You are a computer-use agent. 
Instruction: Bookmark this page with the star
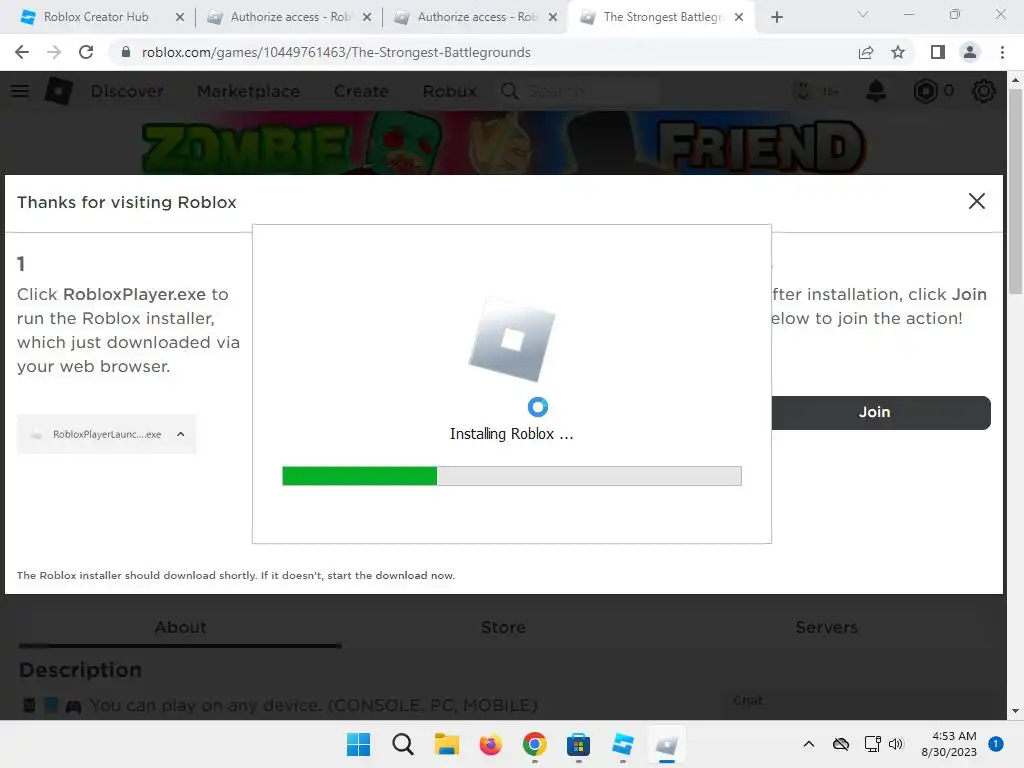click(898, 52)
